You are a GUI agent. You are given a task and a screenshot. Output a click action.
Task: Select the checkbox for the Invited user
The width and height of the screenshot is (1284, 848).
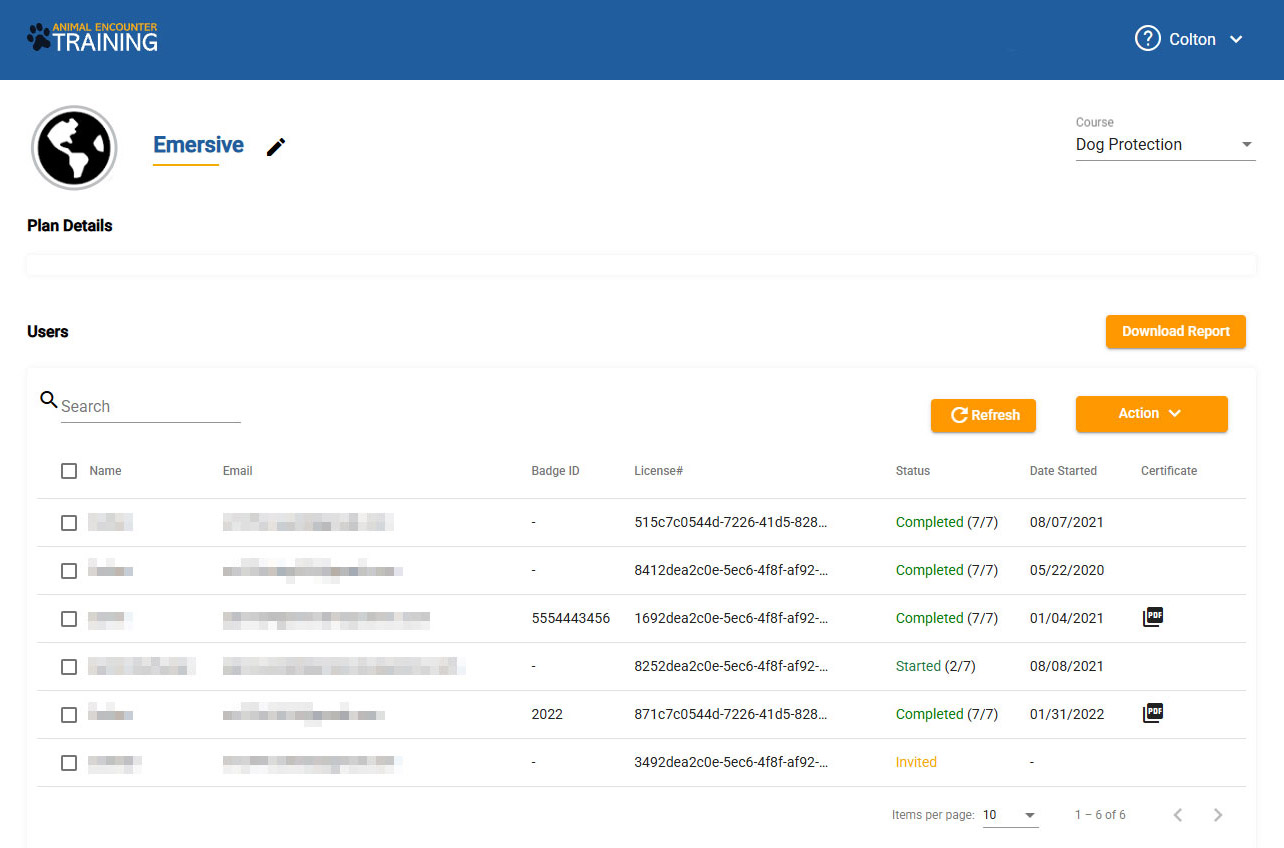pyautogui.click(x=69, y=763)
